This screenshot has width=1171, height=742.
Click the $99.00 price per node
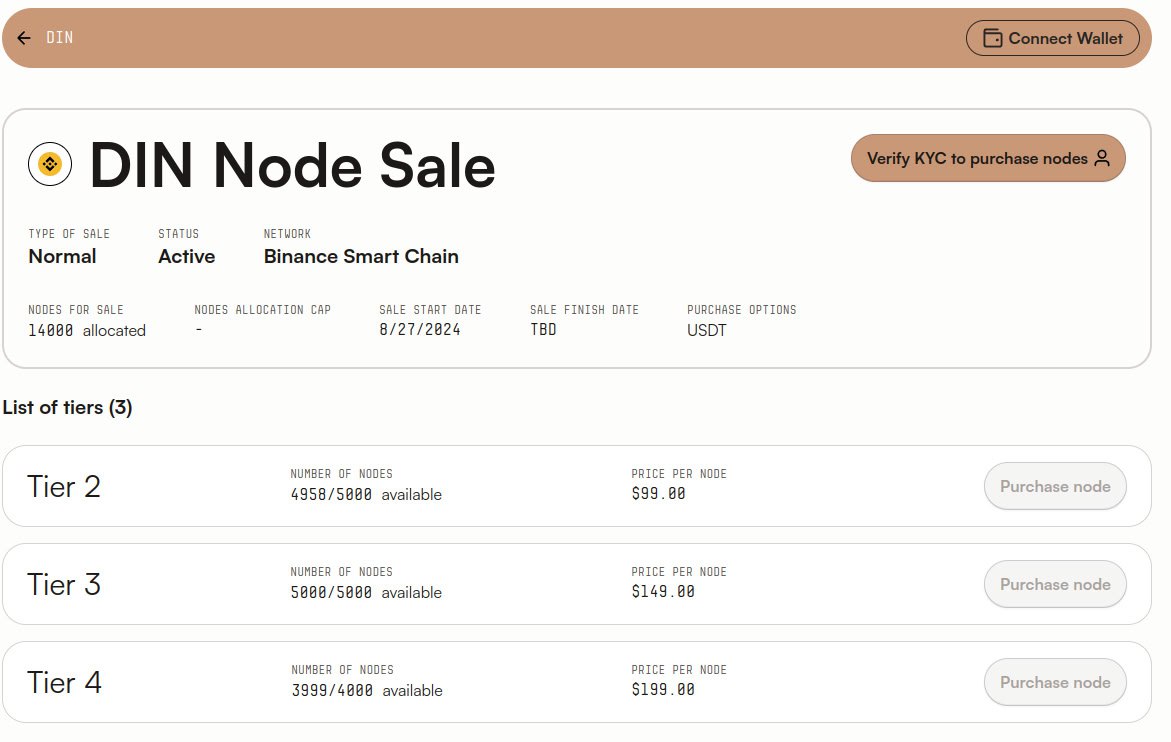click(x=659, y=494)
